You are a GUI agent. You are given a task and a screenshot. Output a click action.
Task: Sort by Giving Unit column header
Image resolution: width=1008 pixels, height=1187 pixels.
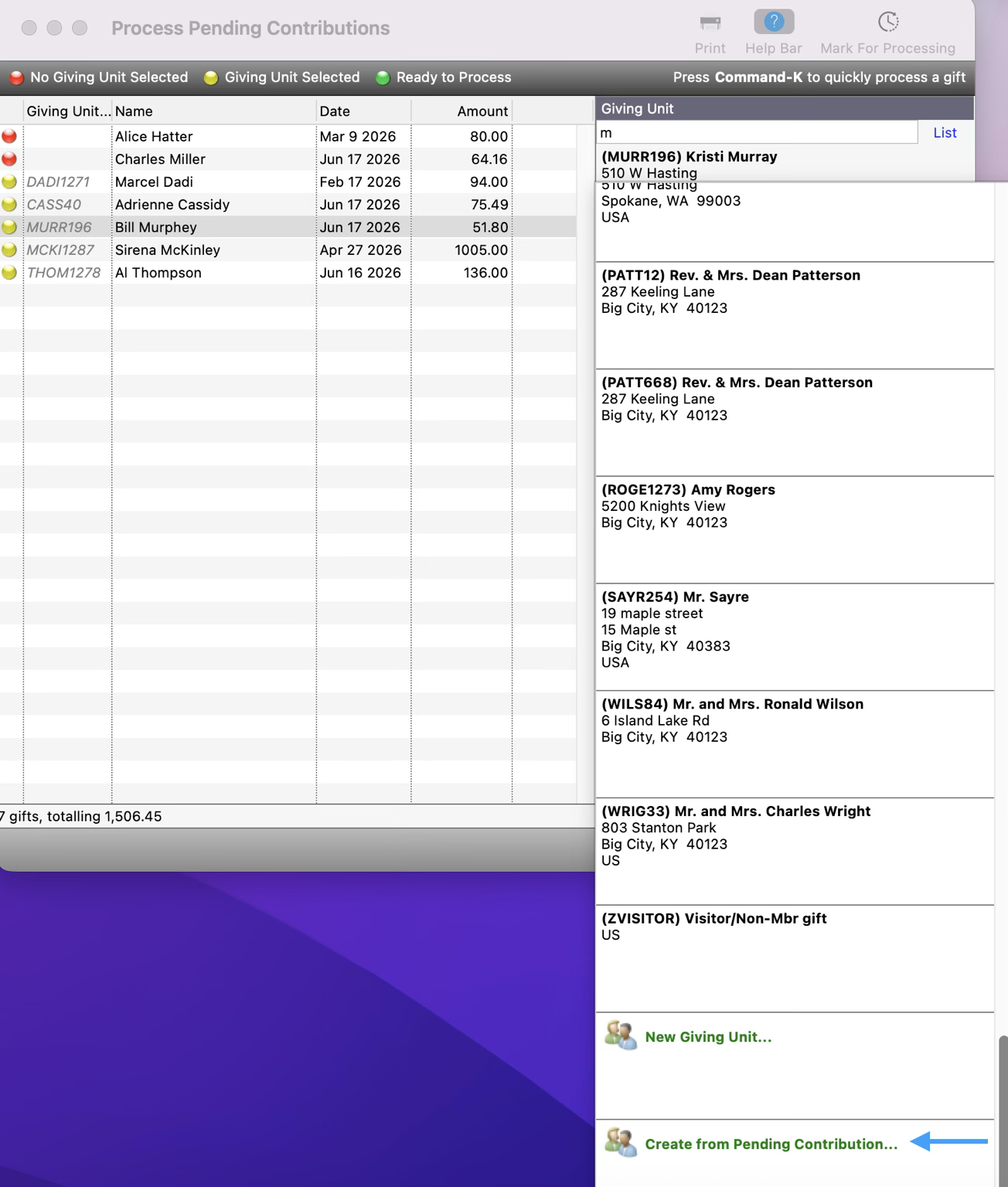click(68, 111)
